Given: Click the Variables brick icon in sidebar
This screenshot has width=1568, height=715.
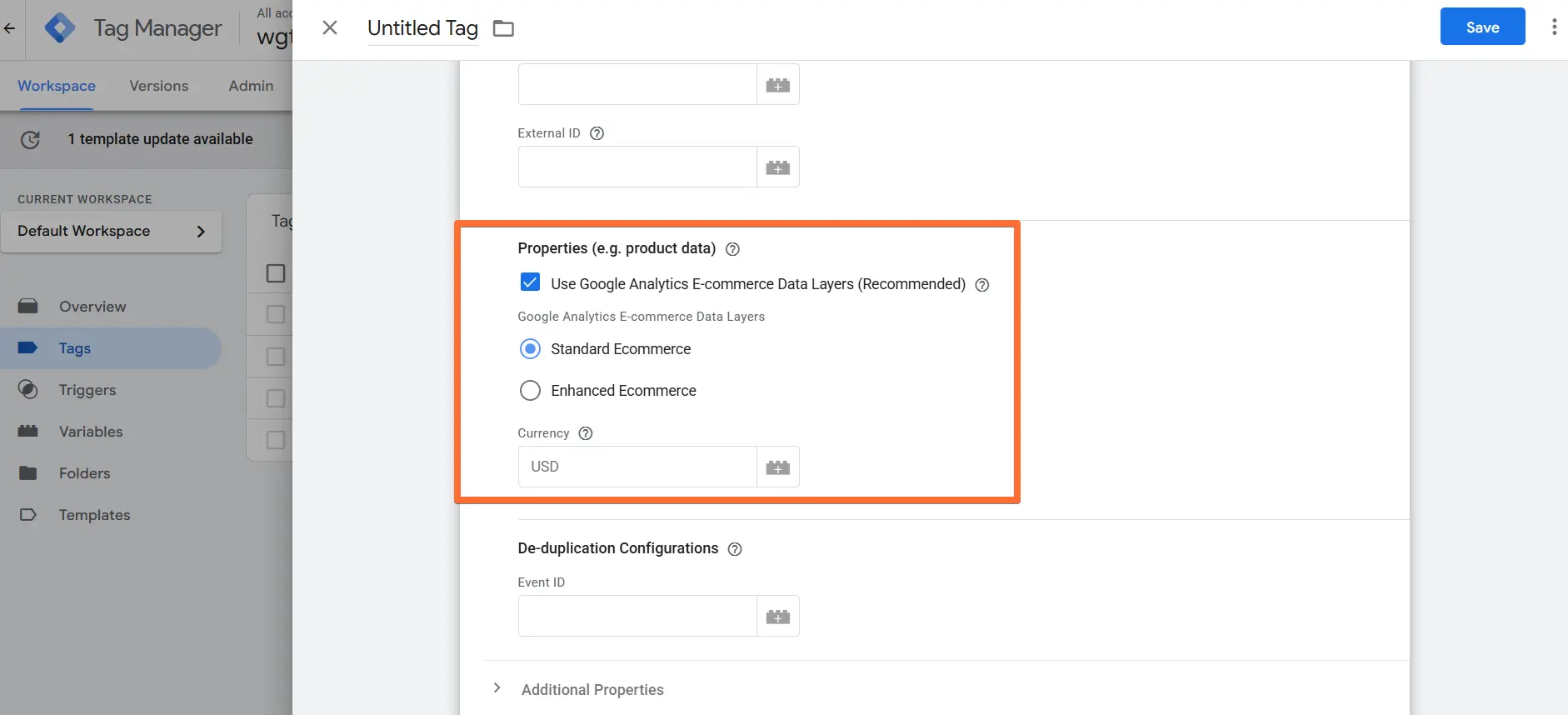Looking at the screenshot, I should tap(27, 431).
